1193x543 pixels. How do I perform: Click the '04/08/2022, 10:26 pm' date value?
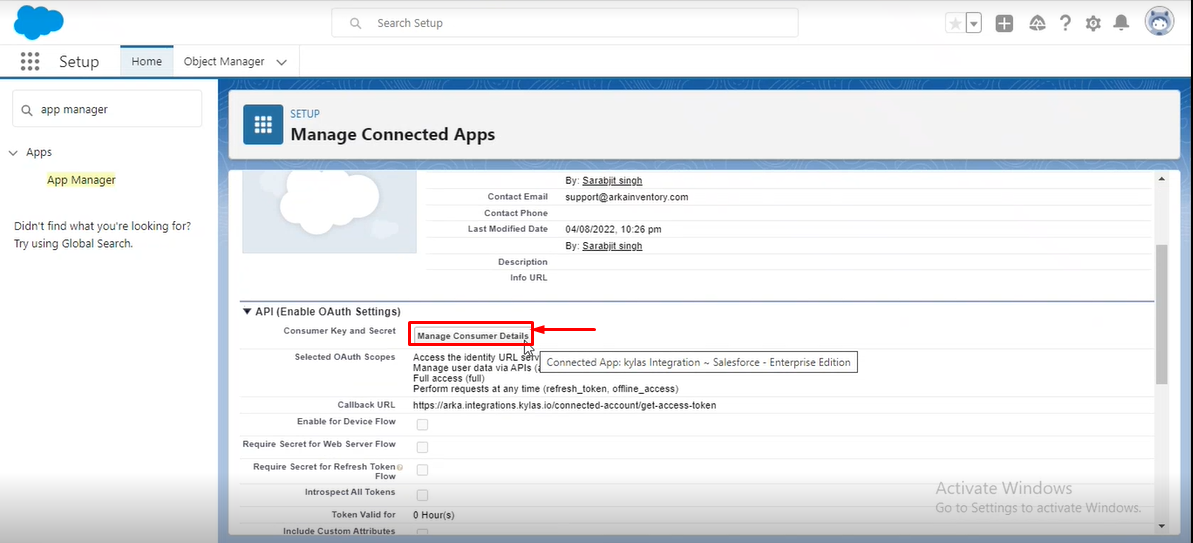point(615,229)
